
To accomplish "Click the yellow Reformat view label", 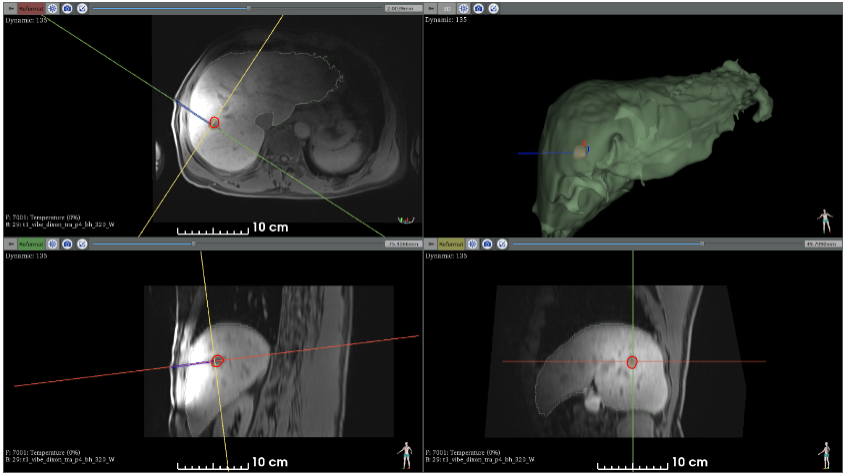I will pyautogui.click(x=450, y=243).
